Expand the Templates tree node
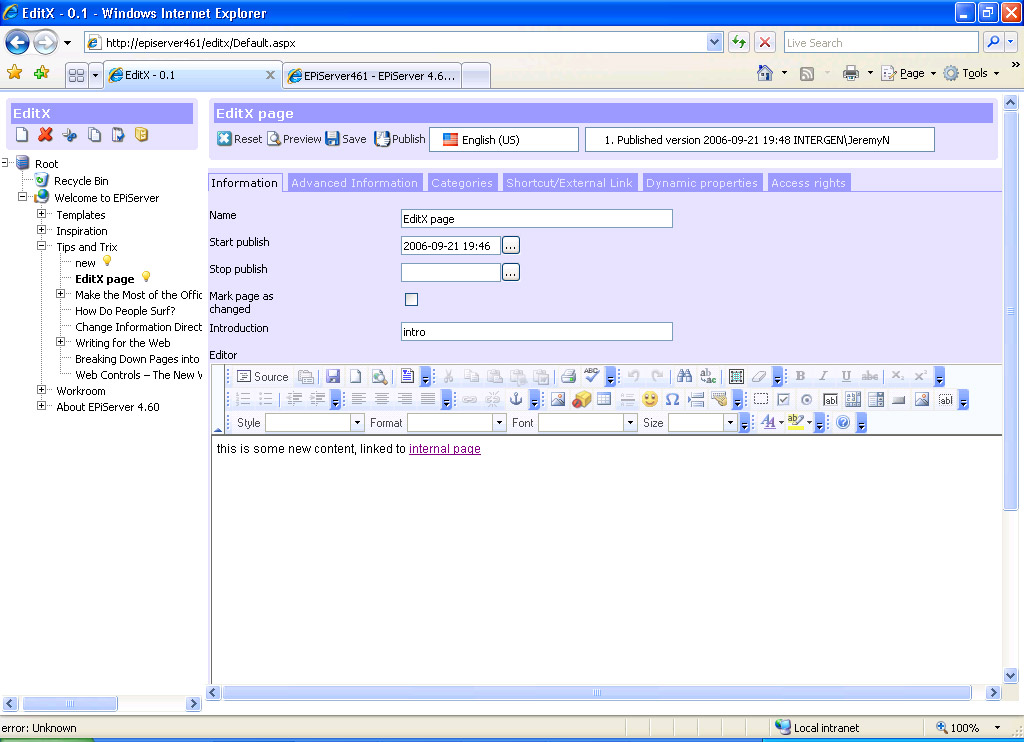This screenshot has width=1024, height=742. (x=41, y=214)
